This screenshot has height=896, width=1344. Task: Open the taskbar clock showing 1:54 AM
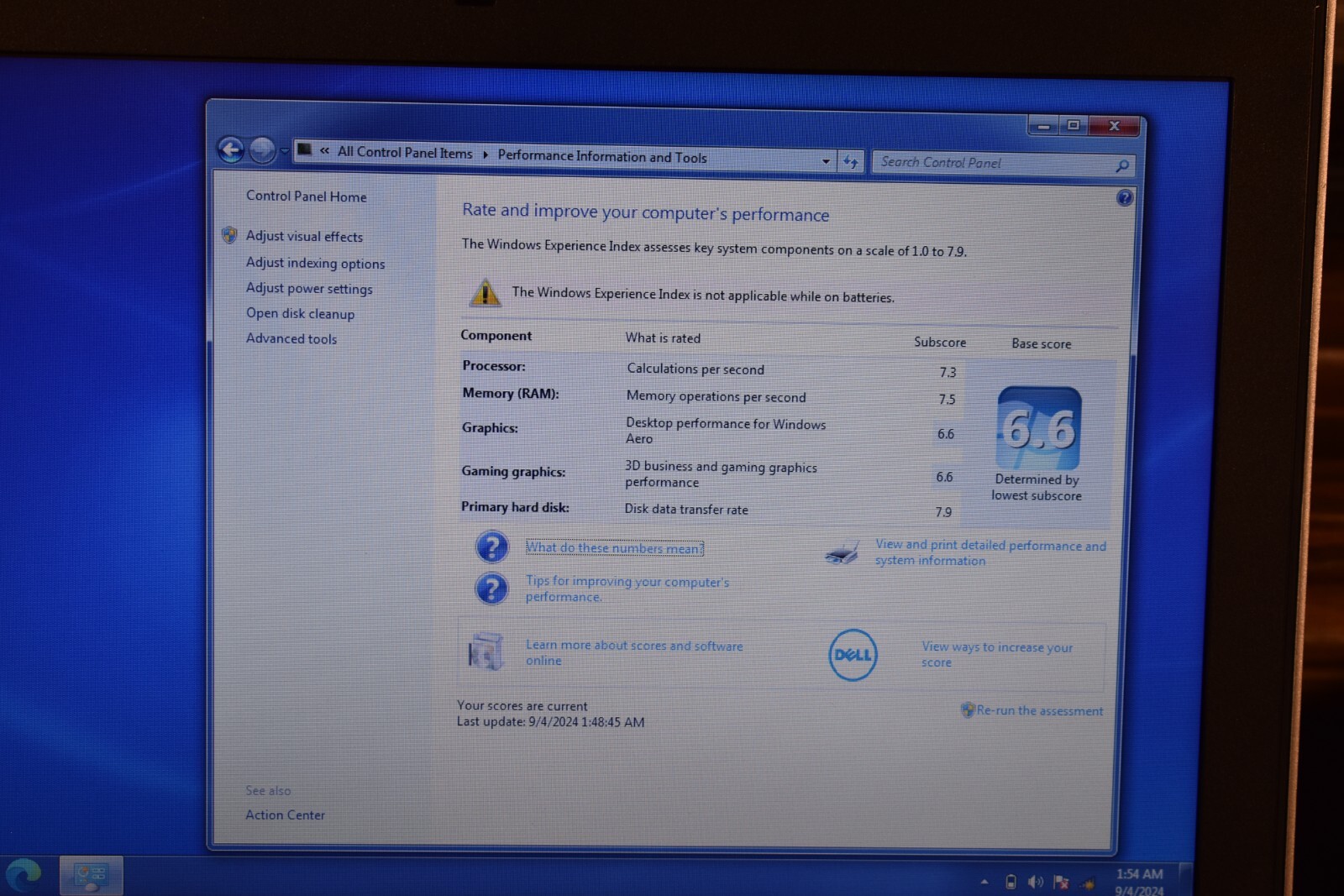coord(1140,882)
